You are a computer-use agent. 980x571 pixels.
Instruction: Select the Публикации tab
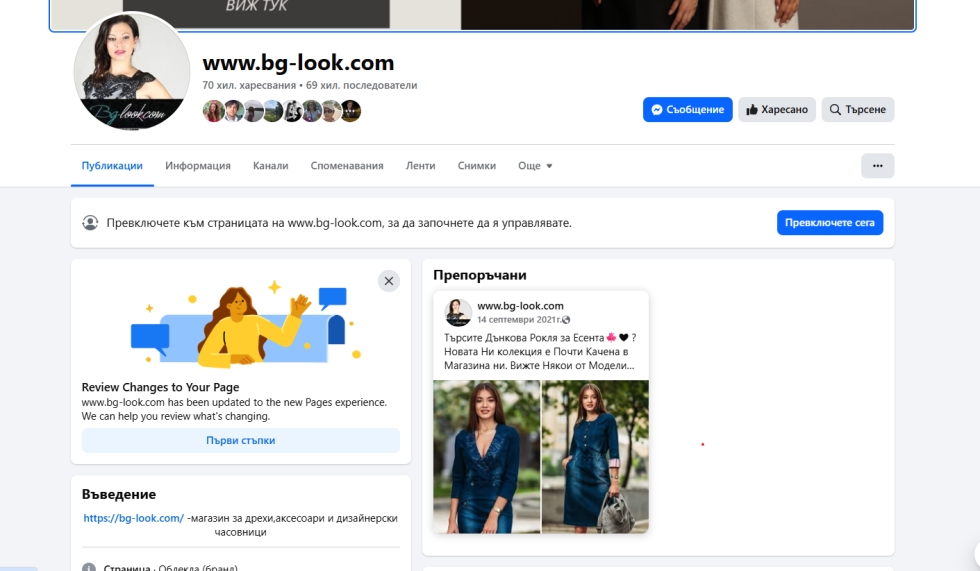[x=112, y=166]
